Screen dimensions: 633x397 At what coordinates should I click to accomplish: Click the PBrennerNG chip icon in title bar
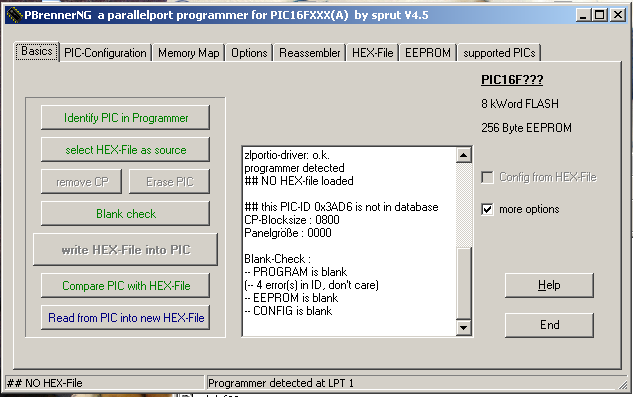pos(15,15)
